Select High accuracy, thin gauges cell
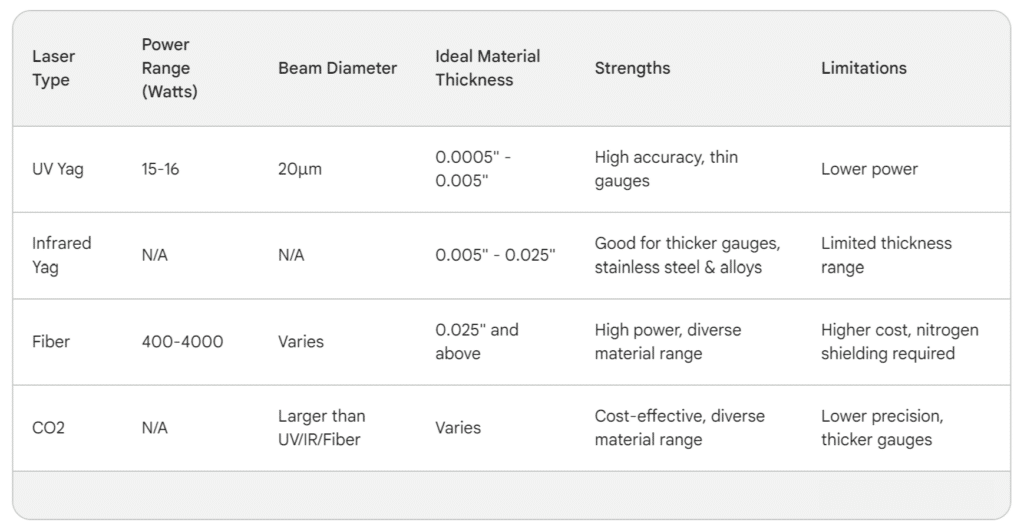 click(666, 169)
